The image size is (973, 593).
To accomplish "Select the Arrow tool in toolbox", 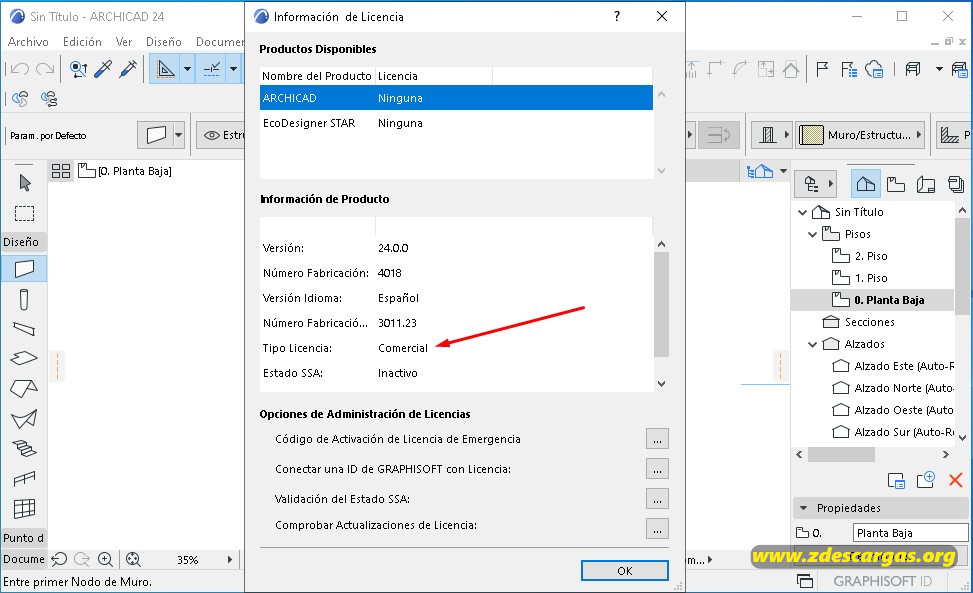I will 24,183.
